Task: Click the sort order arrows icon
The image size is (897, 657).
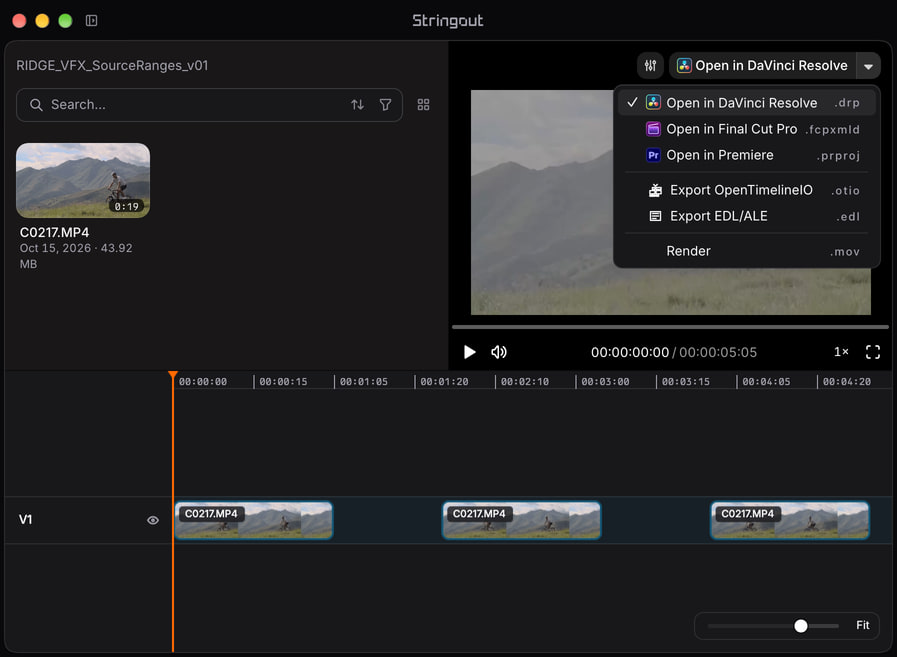Action: (x=358, y=105)
